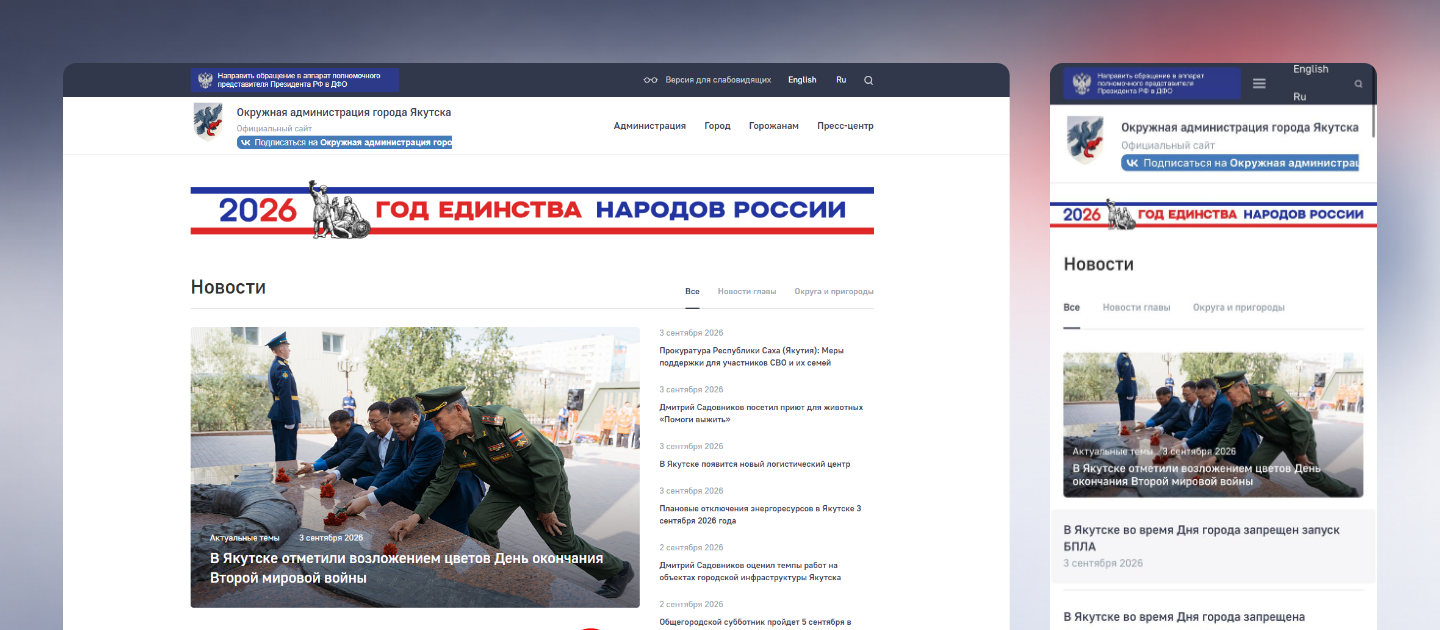Viewport: 1440px width, 630px height.
Task: Click the glasses icon for visually impaired version
Action: coord(650,80)
